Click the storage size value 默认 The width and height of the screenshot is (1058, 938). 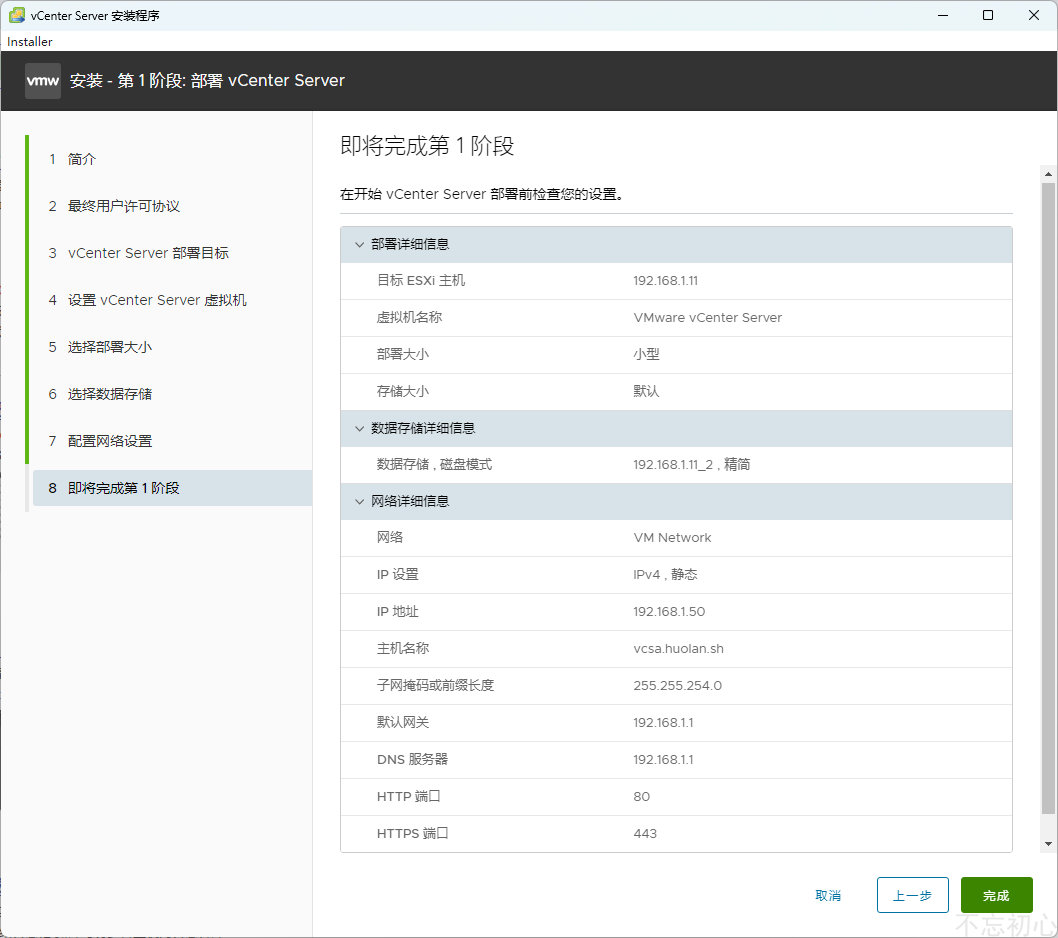pos(646,391)
